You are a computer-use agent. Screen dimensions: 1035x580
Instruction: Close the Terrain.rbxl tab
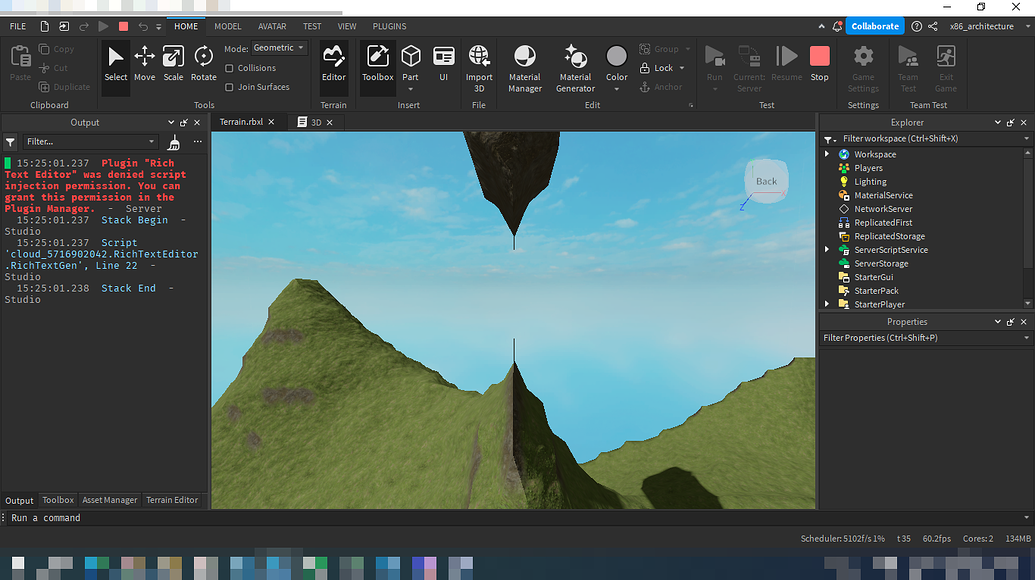271,122
